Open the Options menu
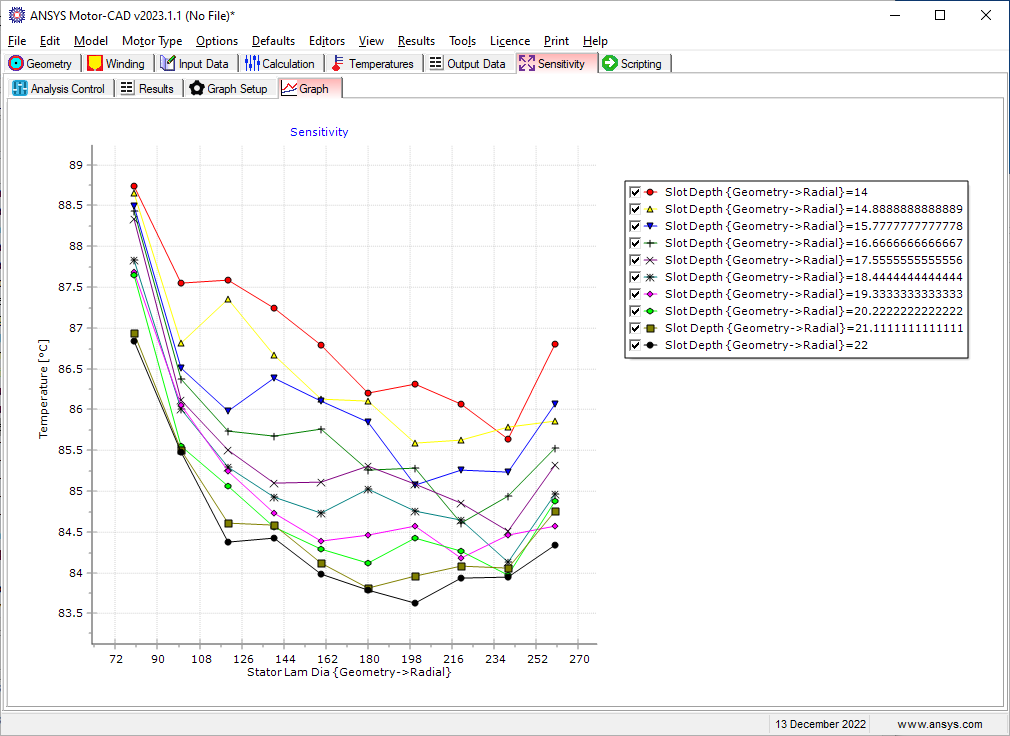This screenshot has width=1010, height=736. (217, 41)
